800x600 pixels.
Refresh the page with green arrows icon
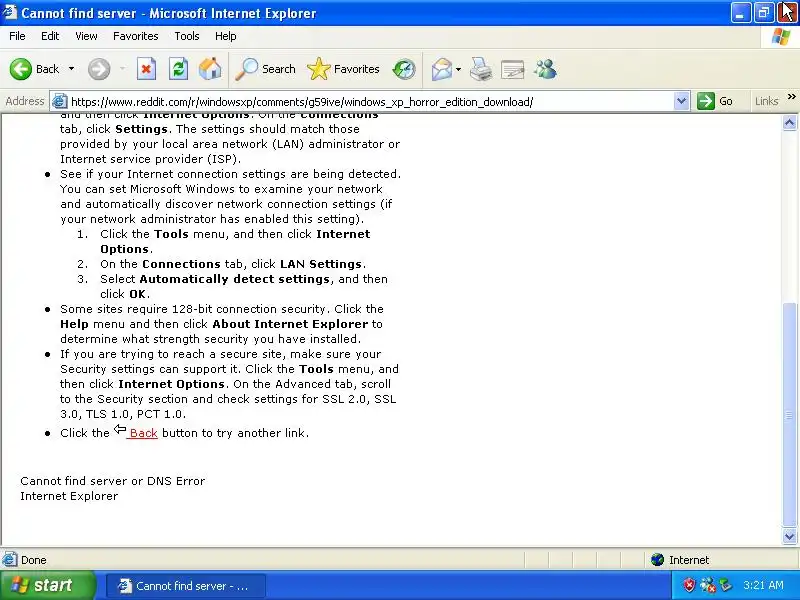tap(179, 69)
